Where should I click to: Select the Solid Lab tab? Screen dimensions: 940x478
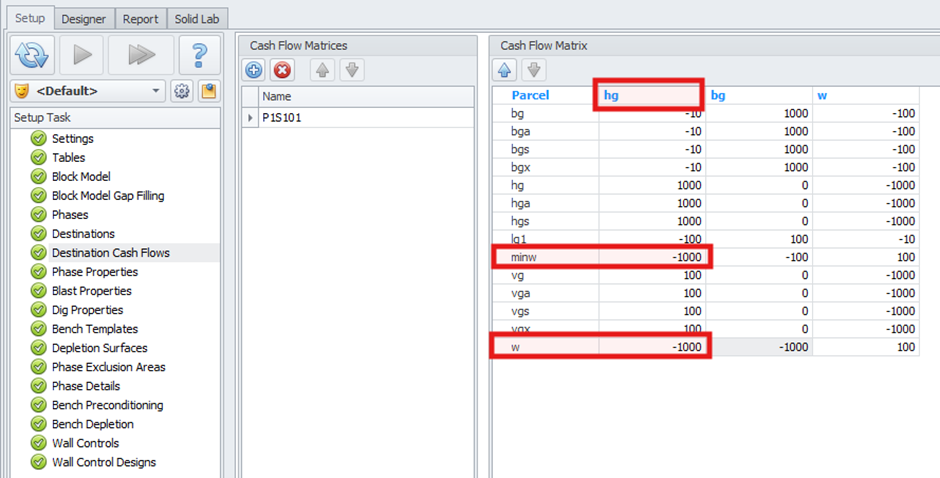pyautogui.click(x=199, y=19)
